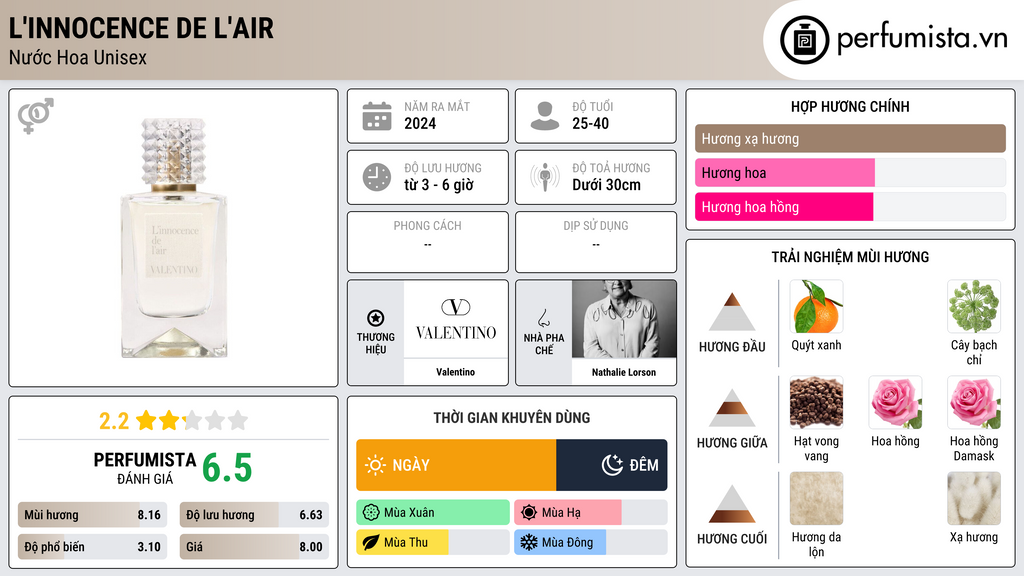Click the Mùa Đông season bar
Screen dimensions: 1024x576
tap(591, 542)
